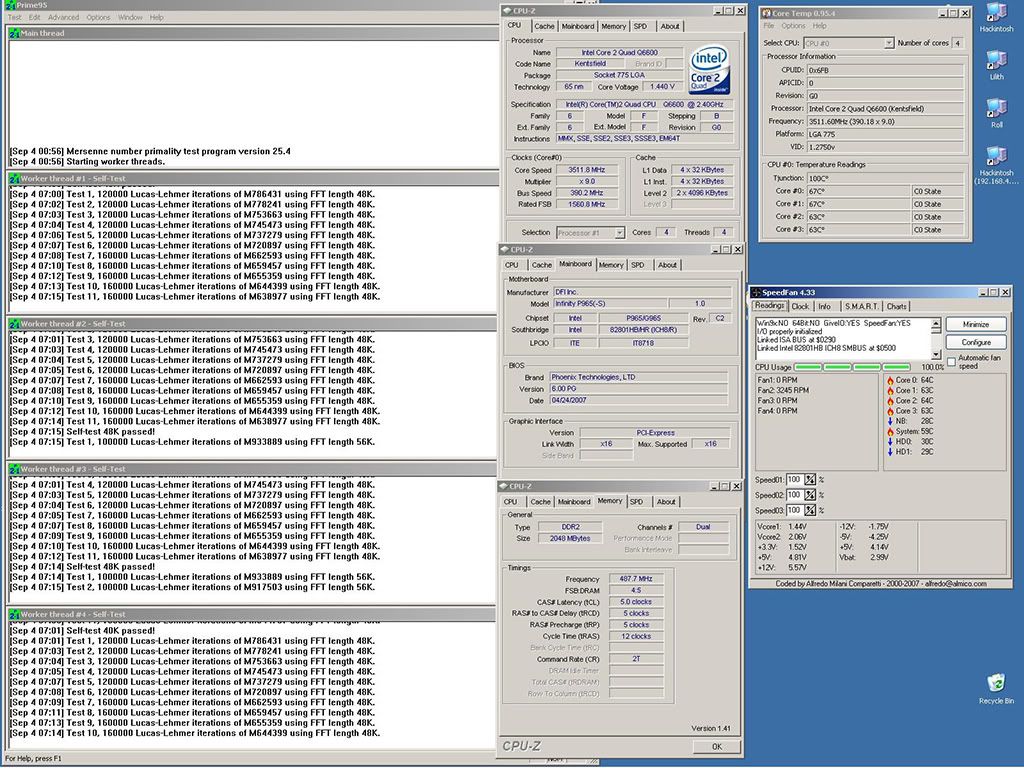This screenshot has height=768, width=1024.
Task: Click the title icon of the CPU-Z memory Timings window
Action: pos(505,487)
